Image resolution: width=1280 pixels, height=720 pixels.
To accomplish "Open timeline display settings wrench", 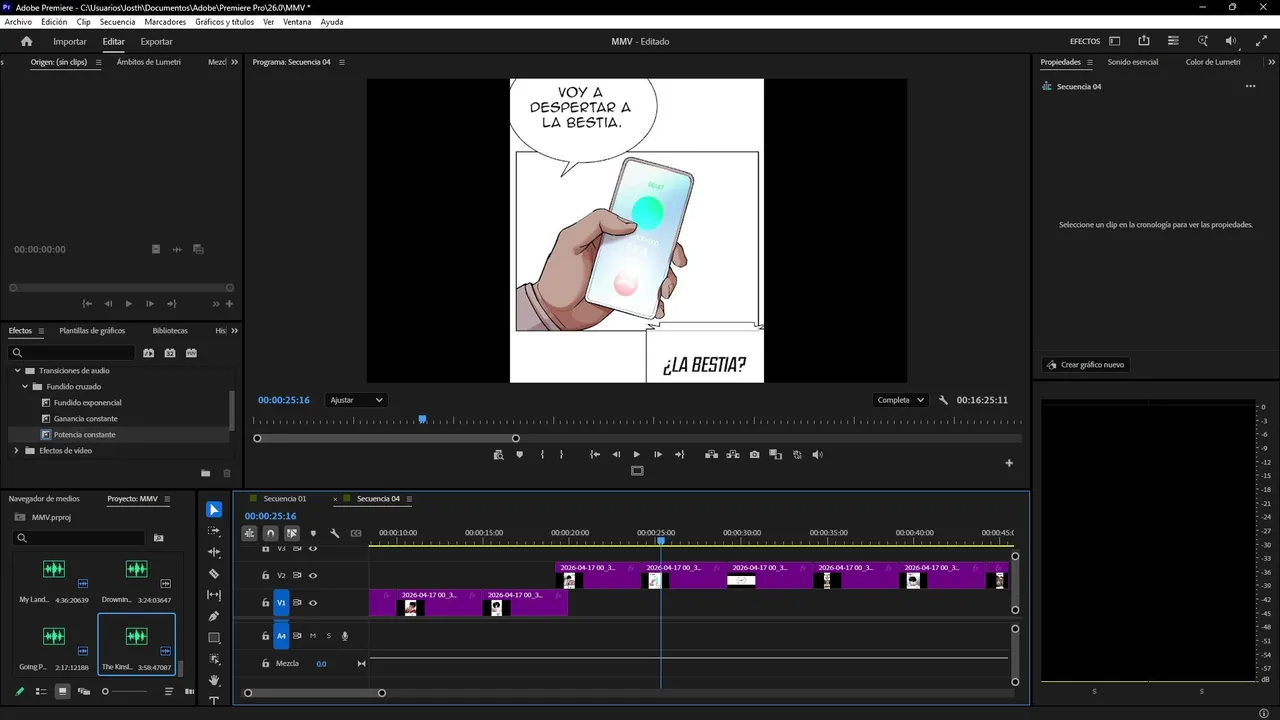I will coord(335,534).
